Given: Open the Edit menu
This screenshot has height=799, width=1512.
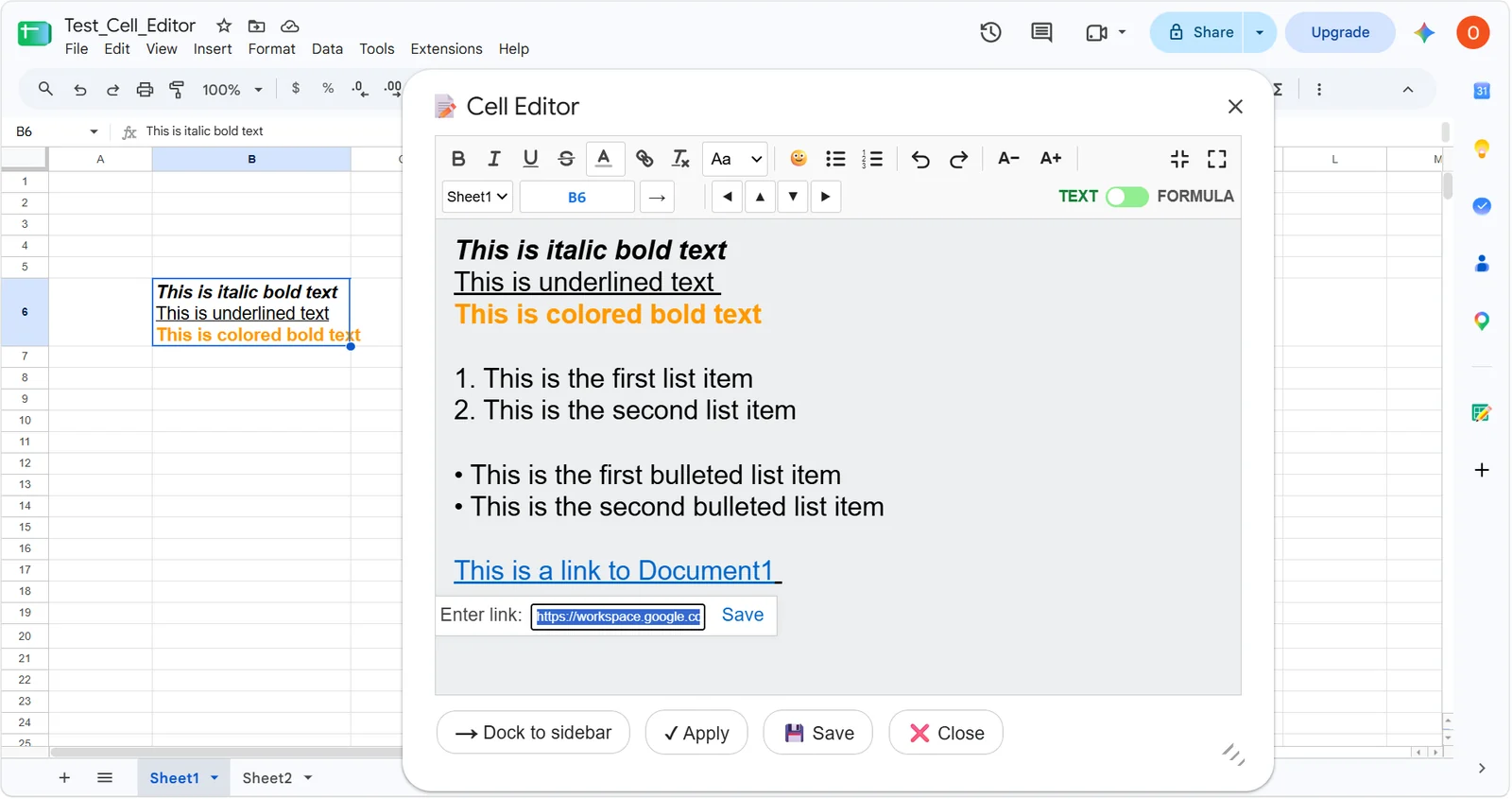Looking at the screenshot, I should point(117,49).
